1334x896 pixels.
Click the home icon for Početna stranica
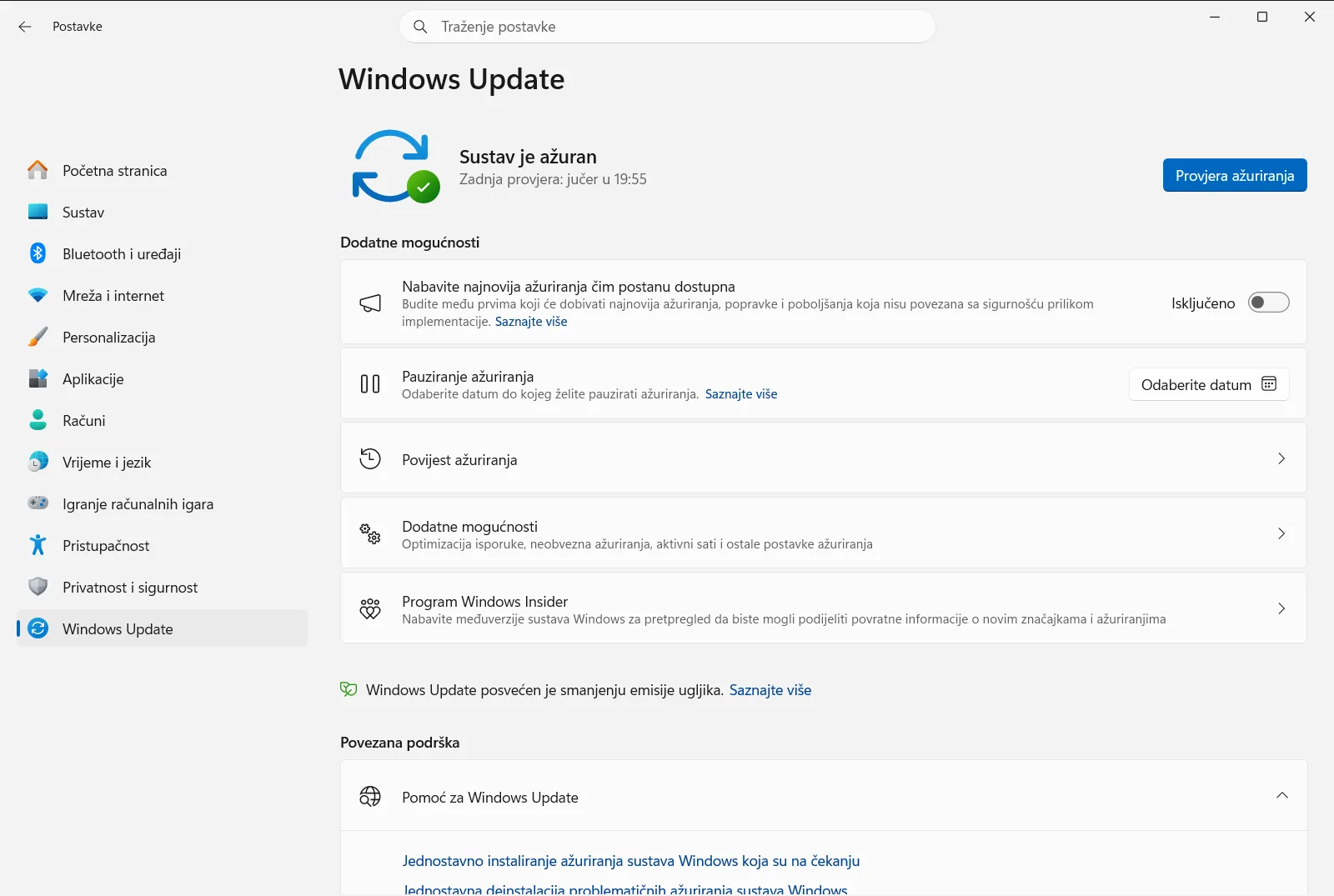pos(38,170)
